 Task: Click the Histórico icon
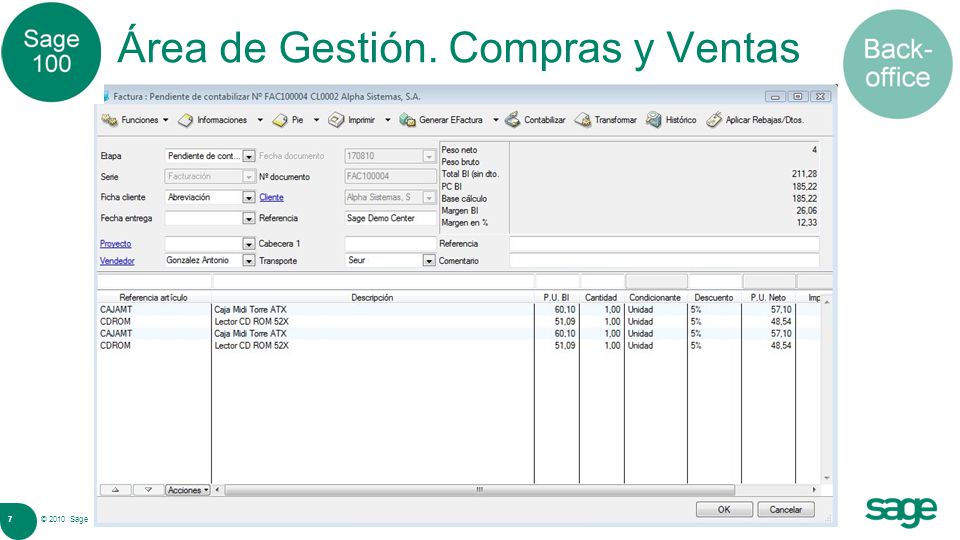(x=654, y=120)
